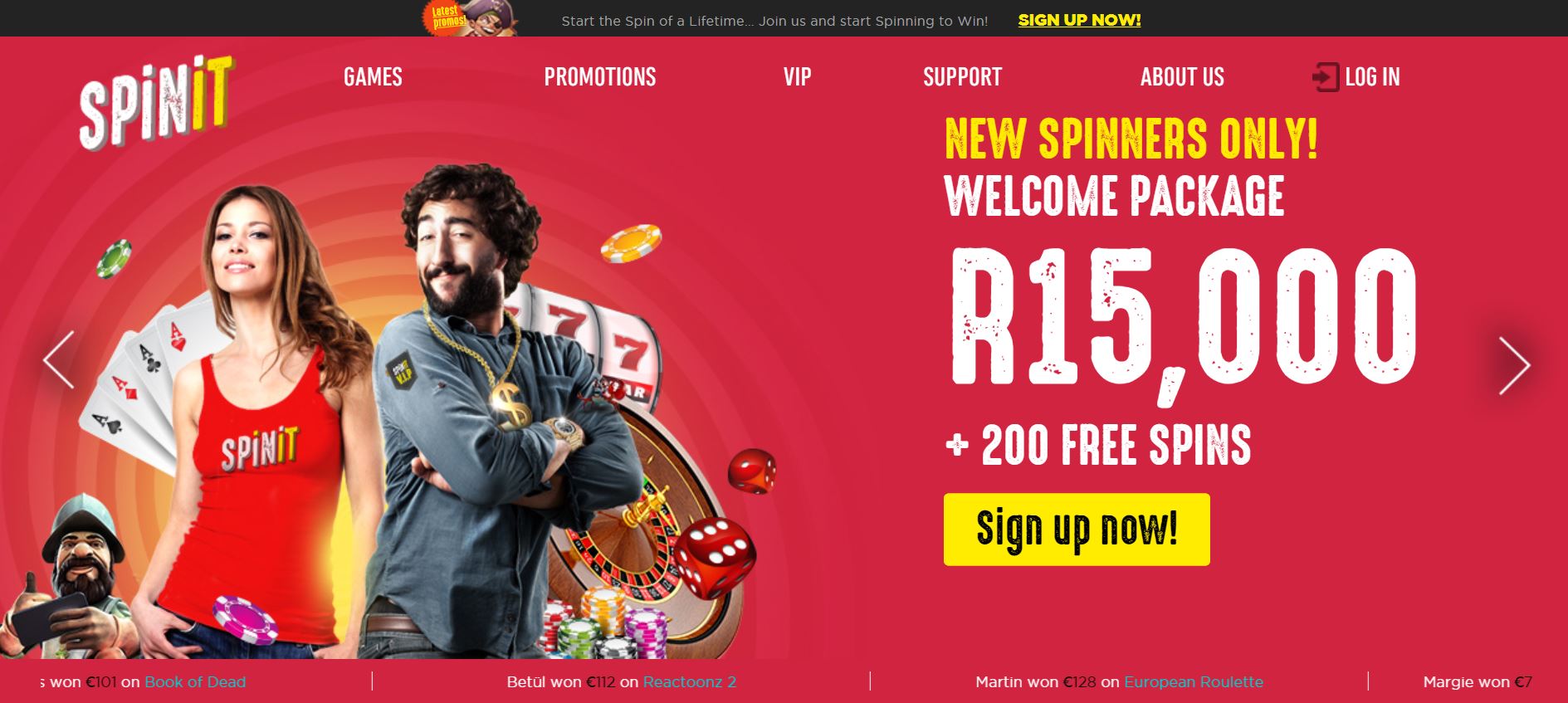1568x703 pixels.
Task: Open the Support page
Action: tap(962, 77)
